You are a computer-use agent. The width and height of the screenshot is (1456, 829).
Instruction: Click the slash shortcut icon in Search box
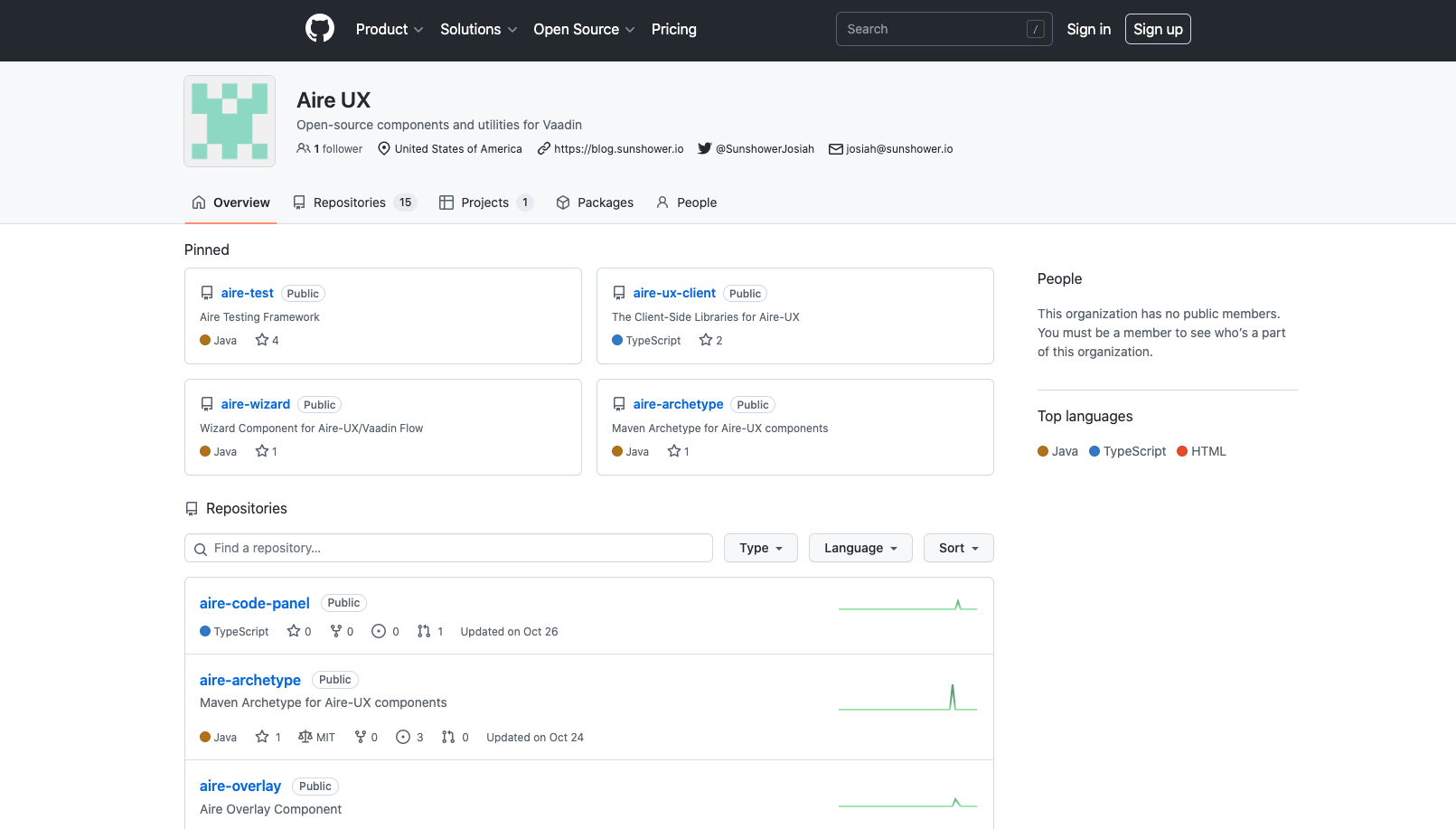tap(1036, 29)
